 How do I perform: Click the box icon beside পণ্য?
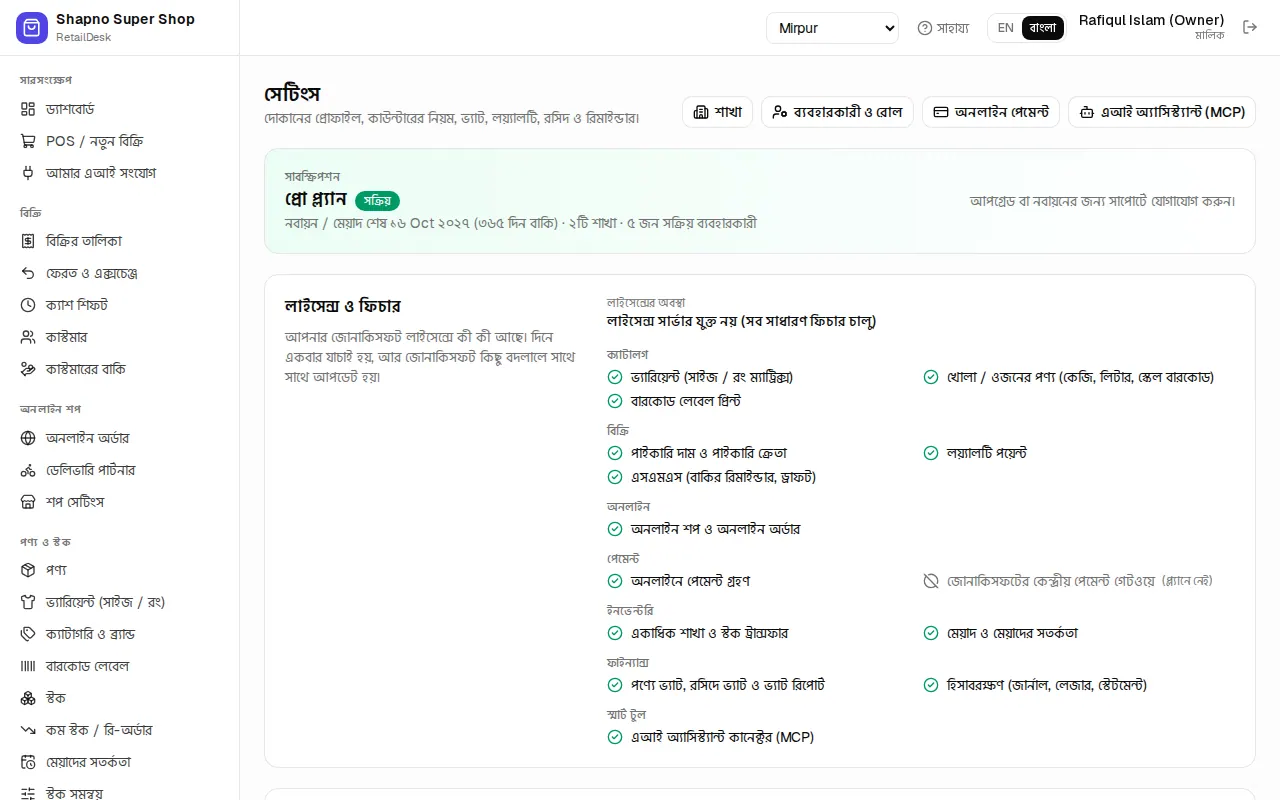(x=28, y=570)
